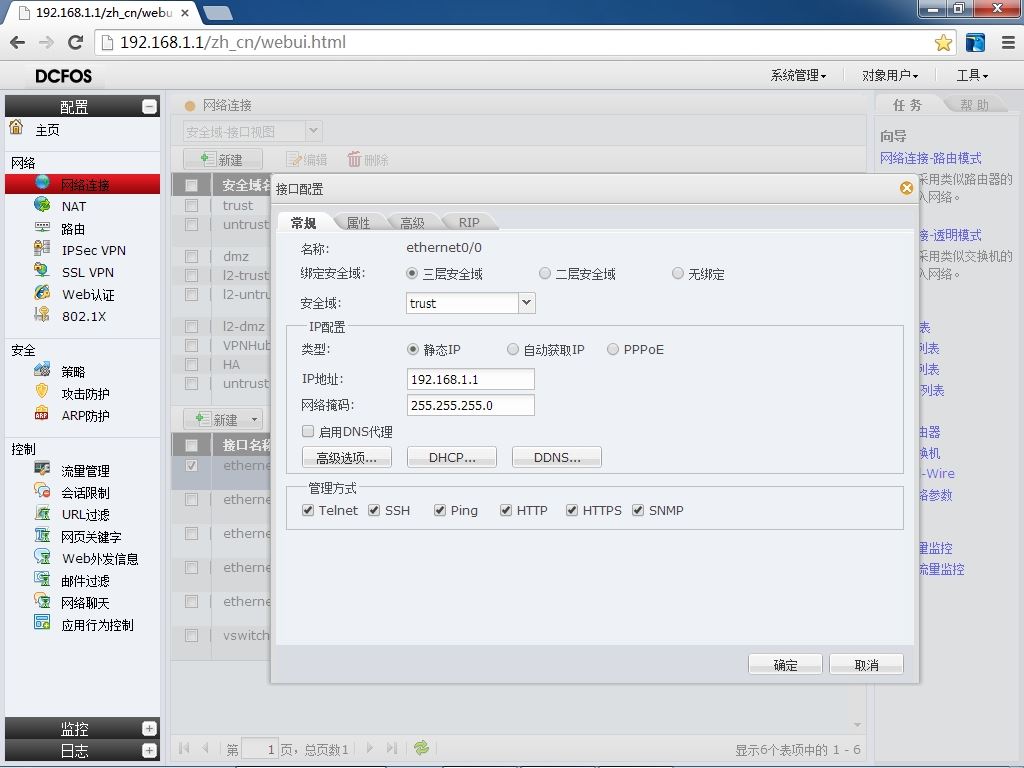The width and height of the screenshot is (1024, 768).
Task: Uncheck the SSH management checkbox
Action: pos(374,510)
